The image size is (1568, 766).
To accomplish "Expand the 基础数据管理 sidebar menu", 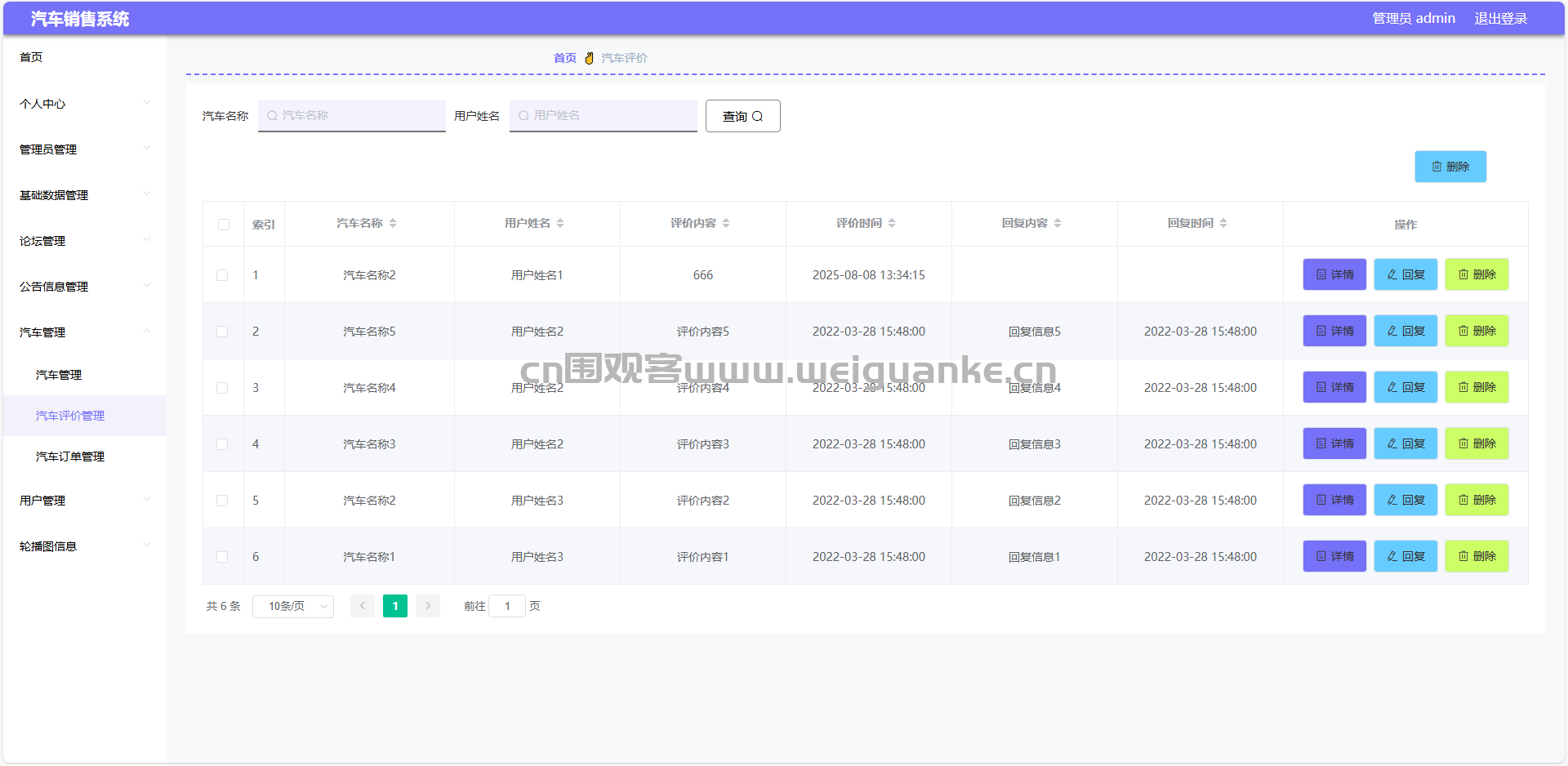I will pos(85,195).
